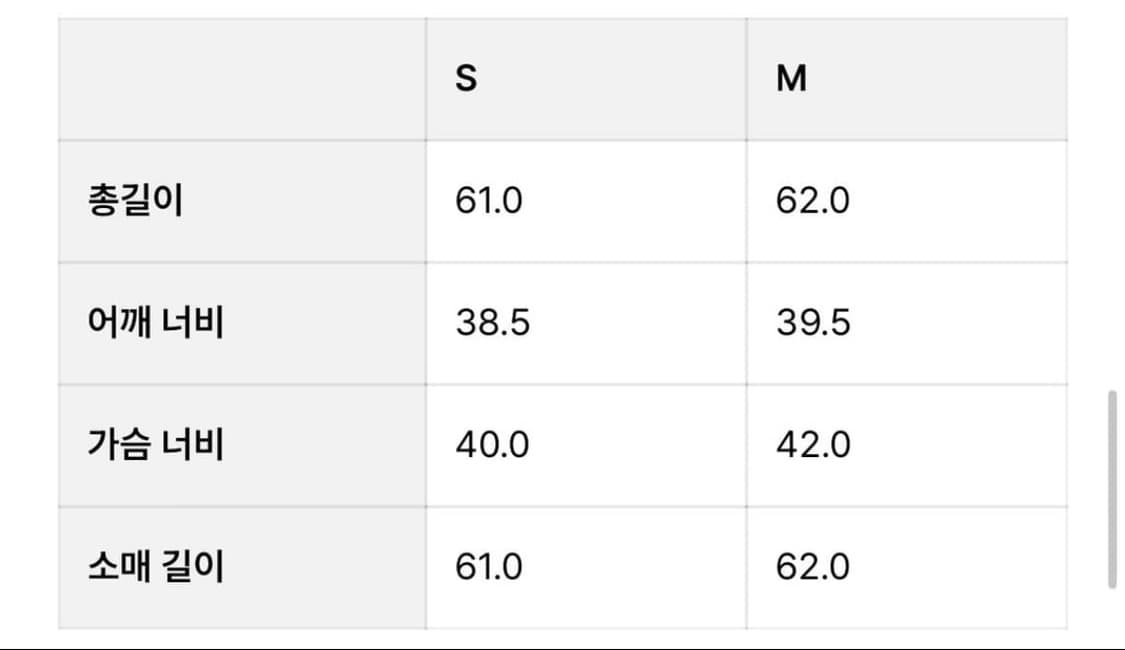The width and height of the screenshot is (1125, 650).
Task: Select the 가슴 너비 row label
Action: [x=155, y=445]
